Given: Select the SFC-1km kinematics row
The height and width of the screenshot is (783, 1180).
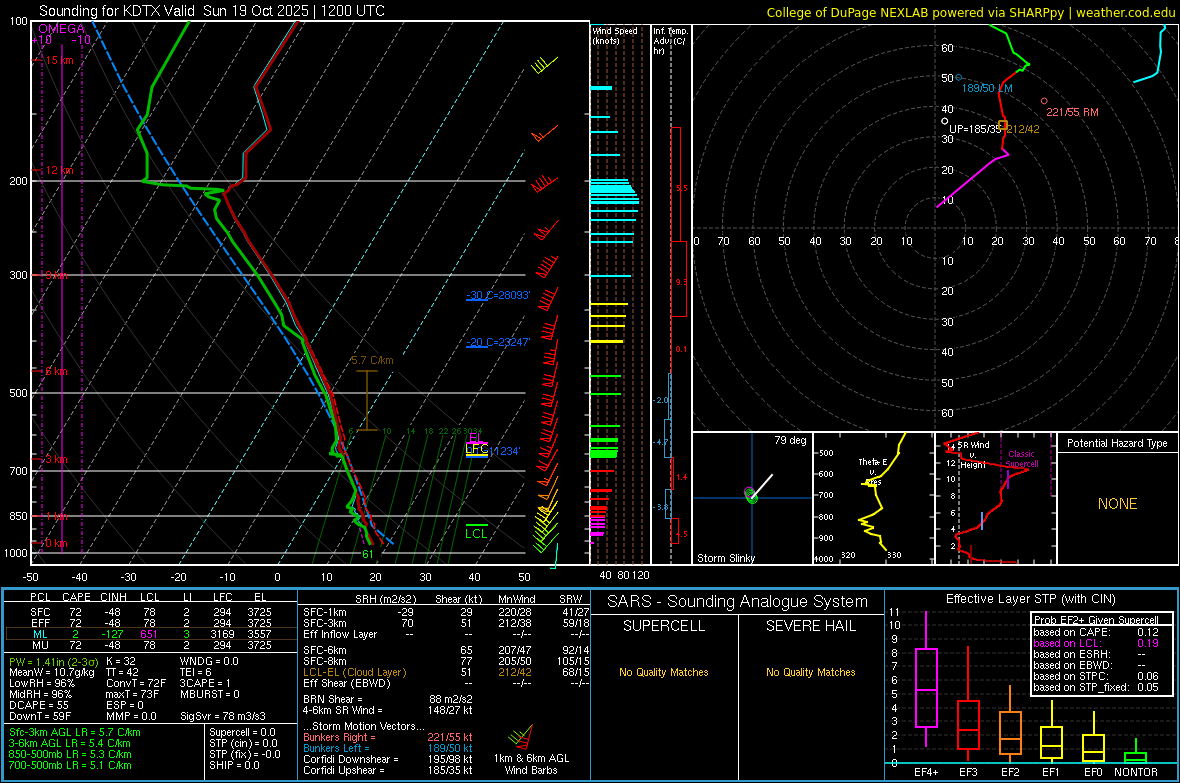Looking at the screenshot, I should pyautogui.click(x=446, y=612).
